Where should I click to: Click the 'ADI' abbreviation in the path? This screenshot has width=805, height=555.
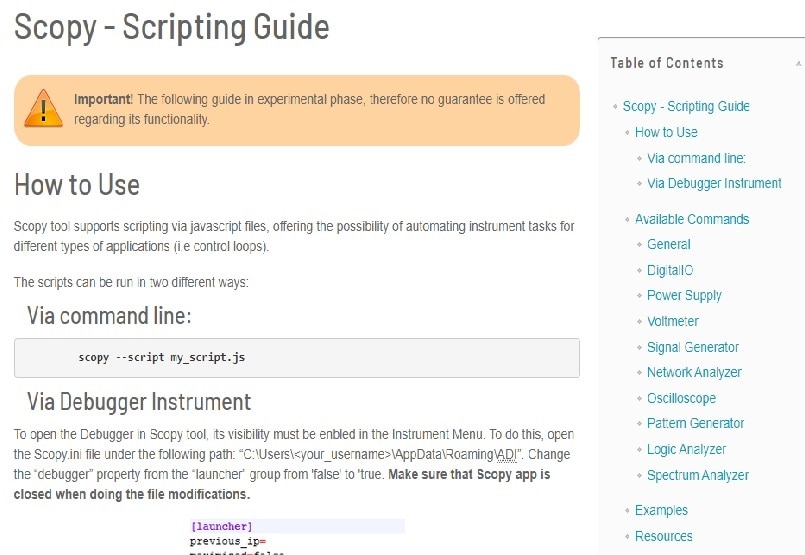pos(507,455)
